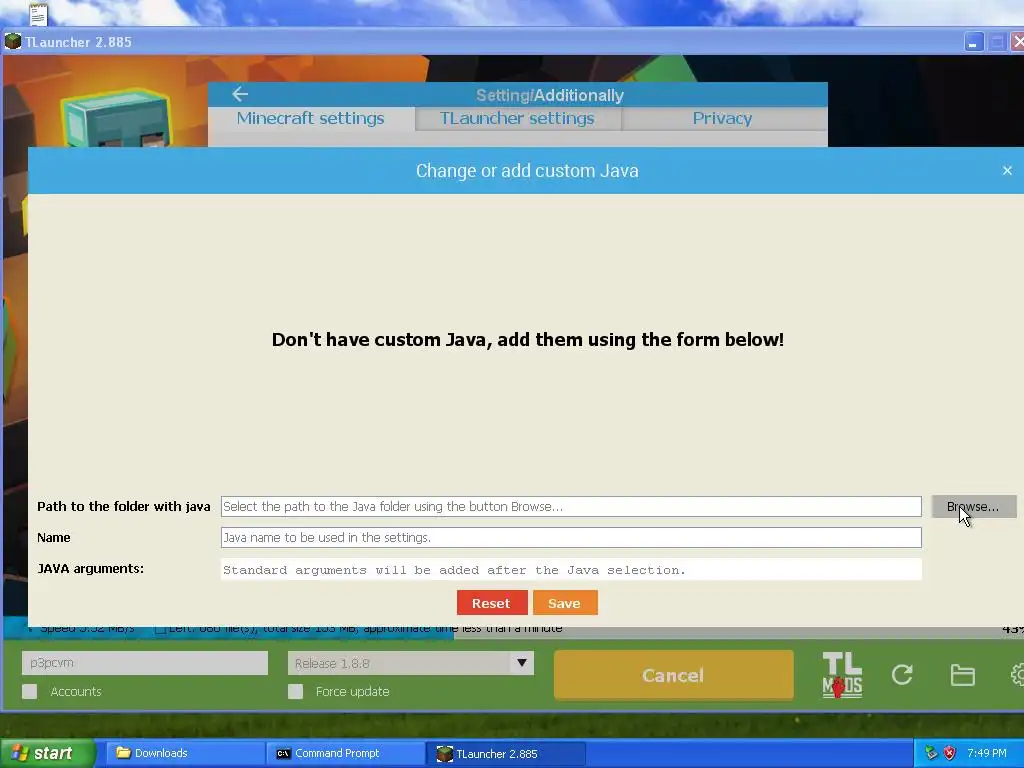The image size is (1024, 768).
Task: Click the p3pcvm username field
Action: [x=145, y=663]
